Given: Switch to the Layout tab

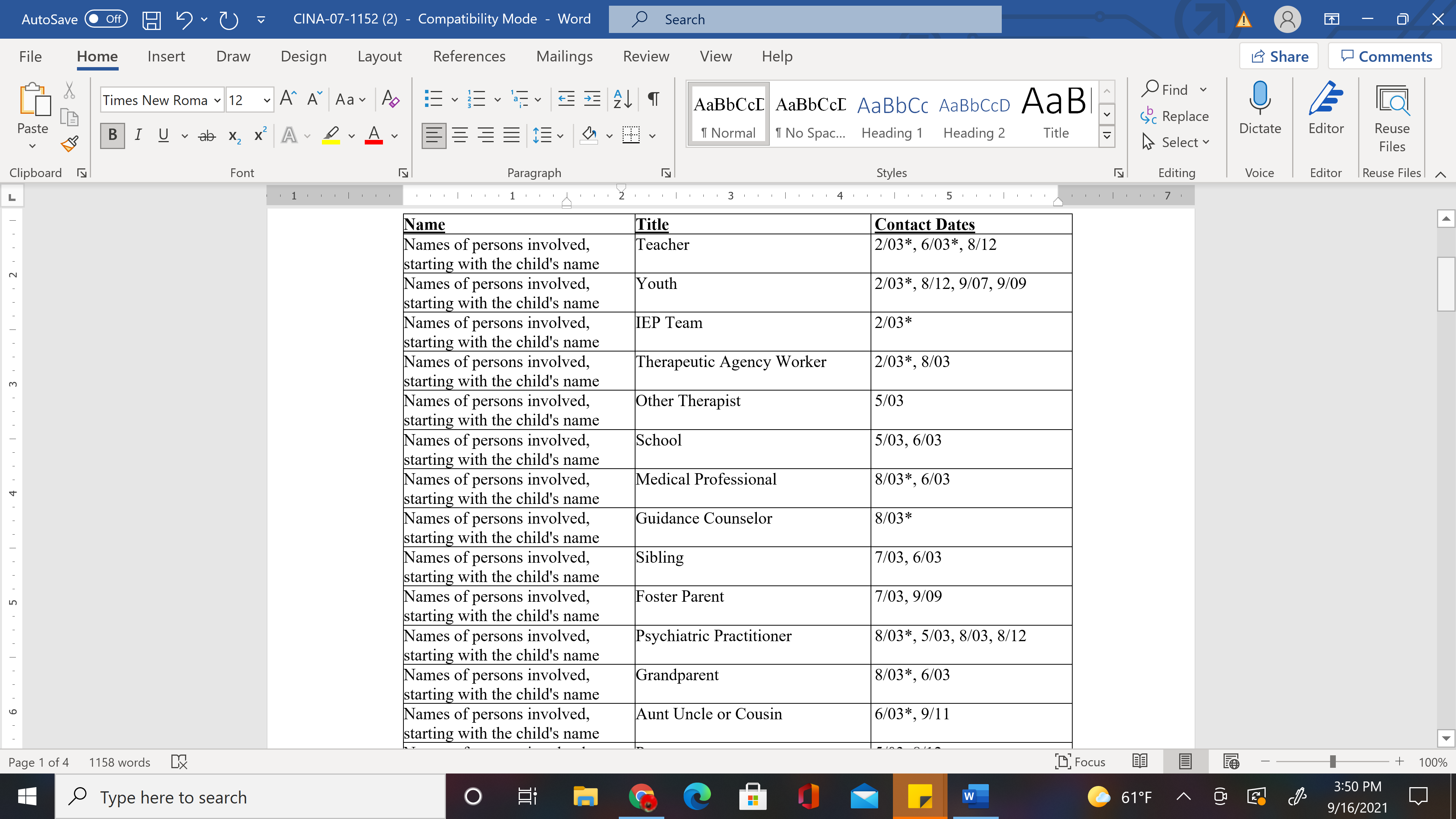Looking at the screenshot, I should (379, 56).
